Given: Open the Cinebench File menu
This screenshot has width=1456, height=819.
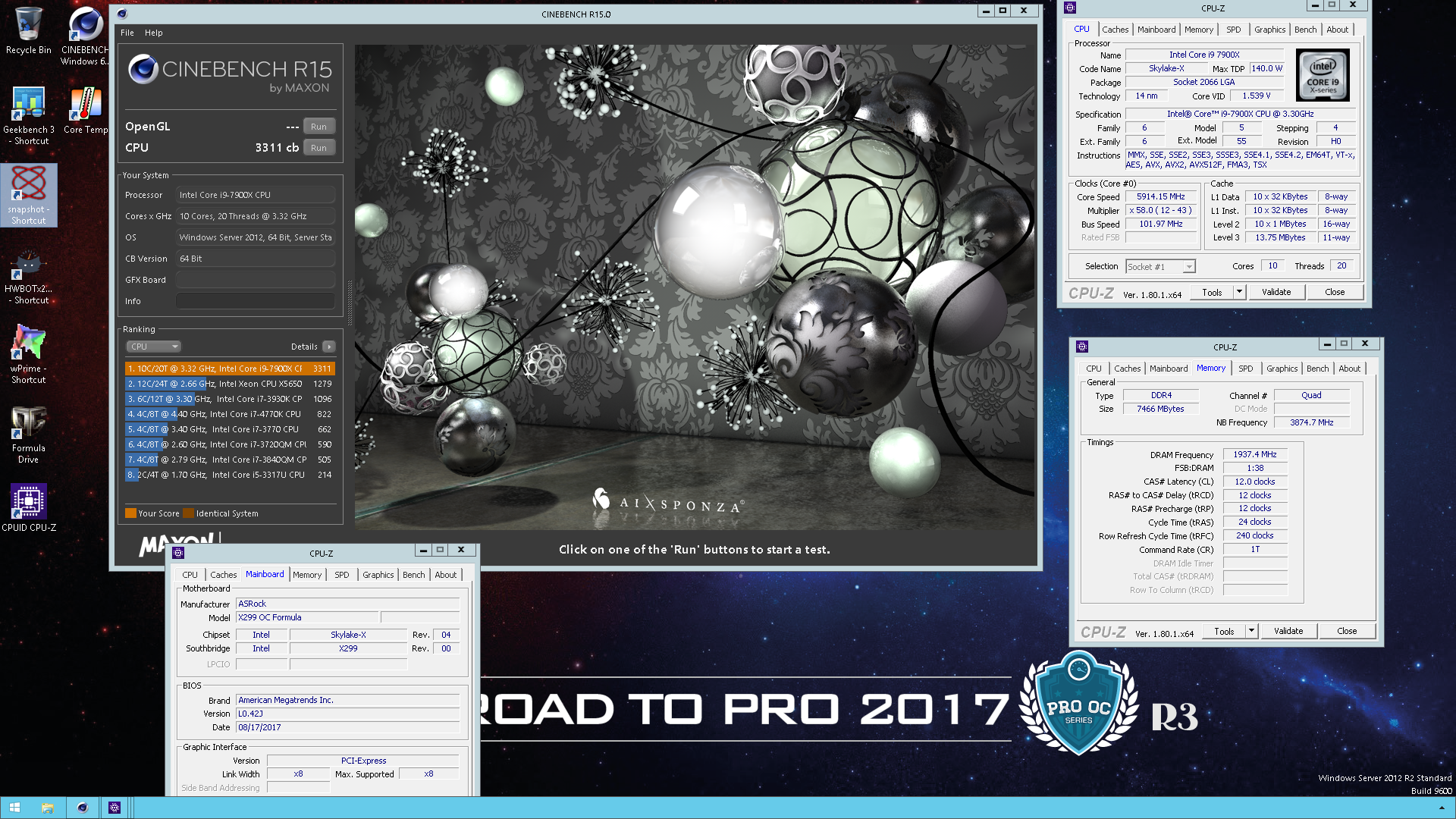Looking at the screenshot, I should 127,33.
